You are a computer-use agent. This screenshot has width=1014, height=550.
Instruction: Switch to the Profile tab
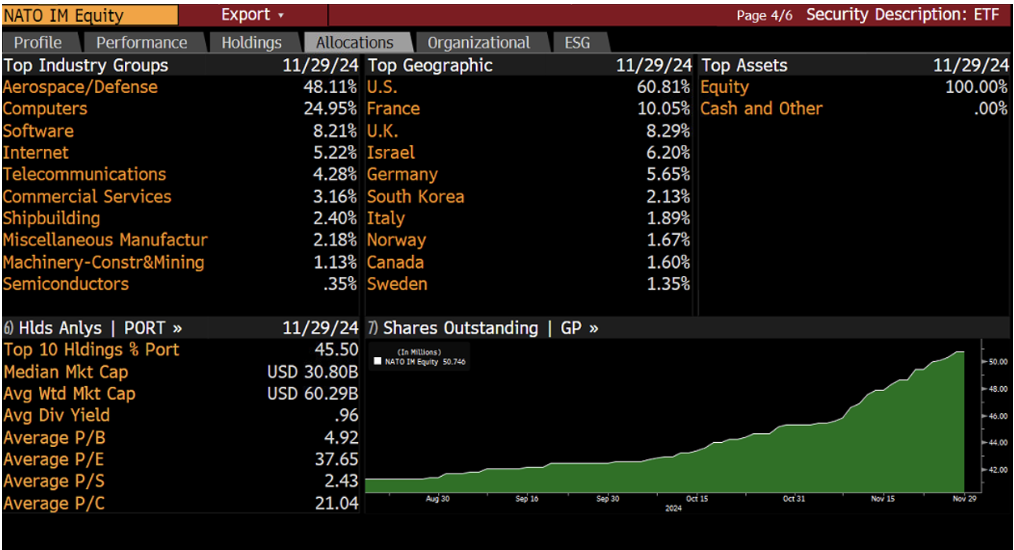38,43
